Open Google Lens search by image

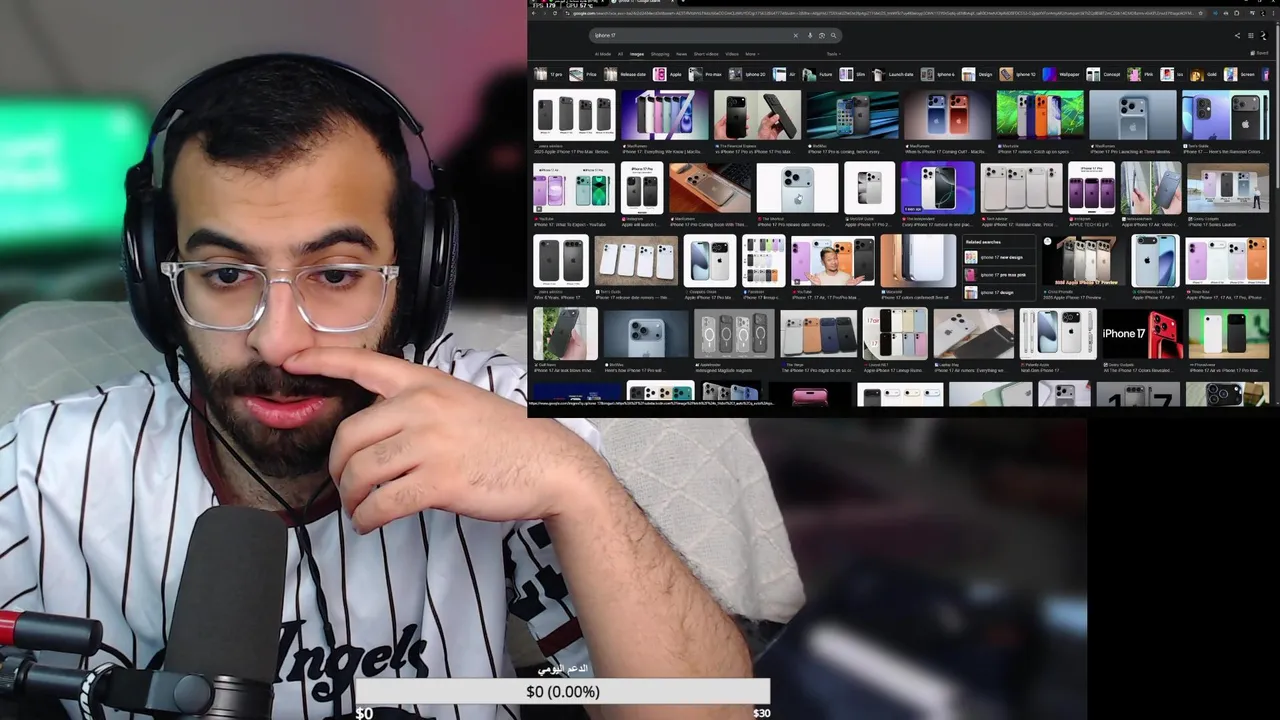pyautogui.click(x=822, y=35)
